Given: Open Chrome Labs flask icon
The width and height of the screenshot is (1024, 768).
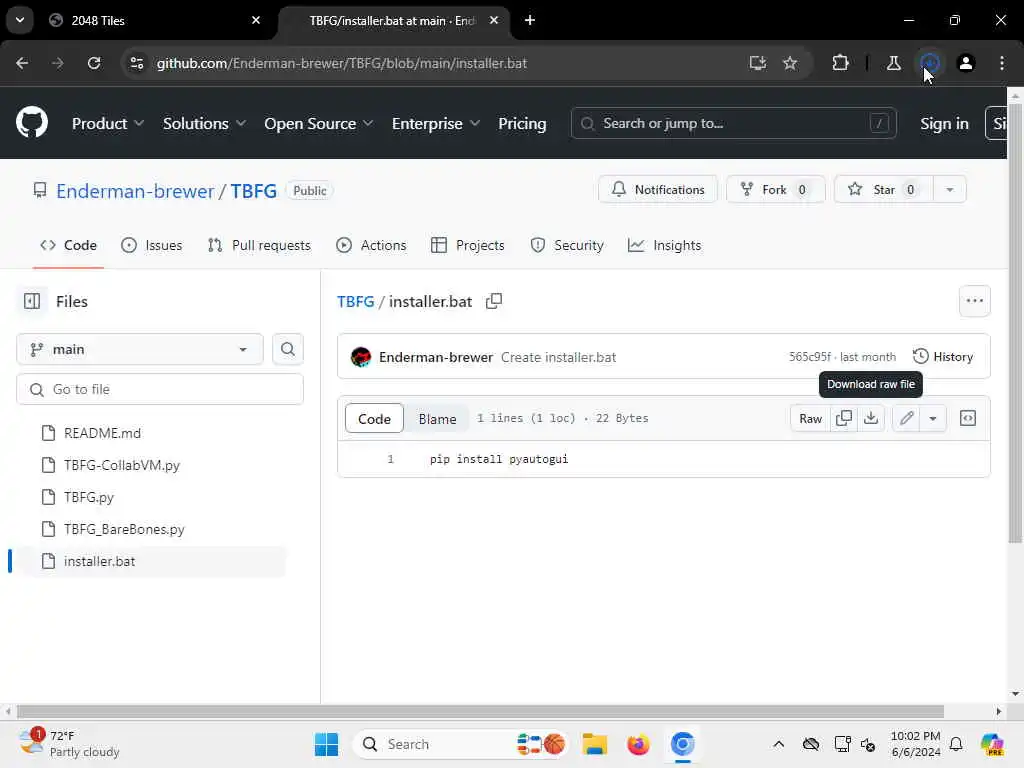Looking at the screenshot, I should point(893,63).
